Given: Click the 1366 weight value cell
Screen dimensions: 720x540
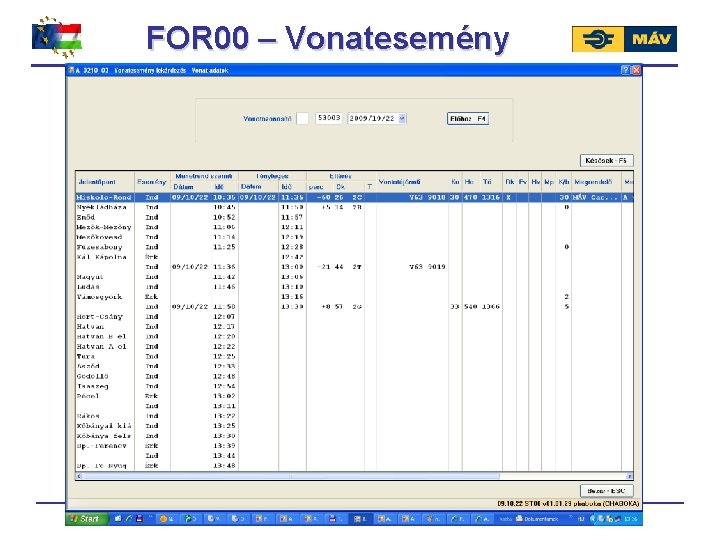Looking at the screenshot, I should point(491,307).
